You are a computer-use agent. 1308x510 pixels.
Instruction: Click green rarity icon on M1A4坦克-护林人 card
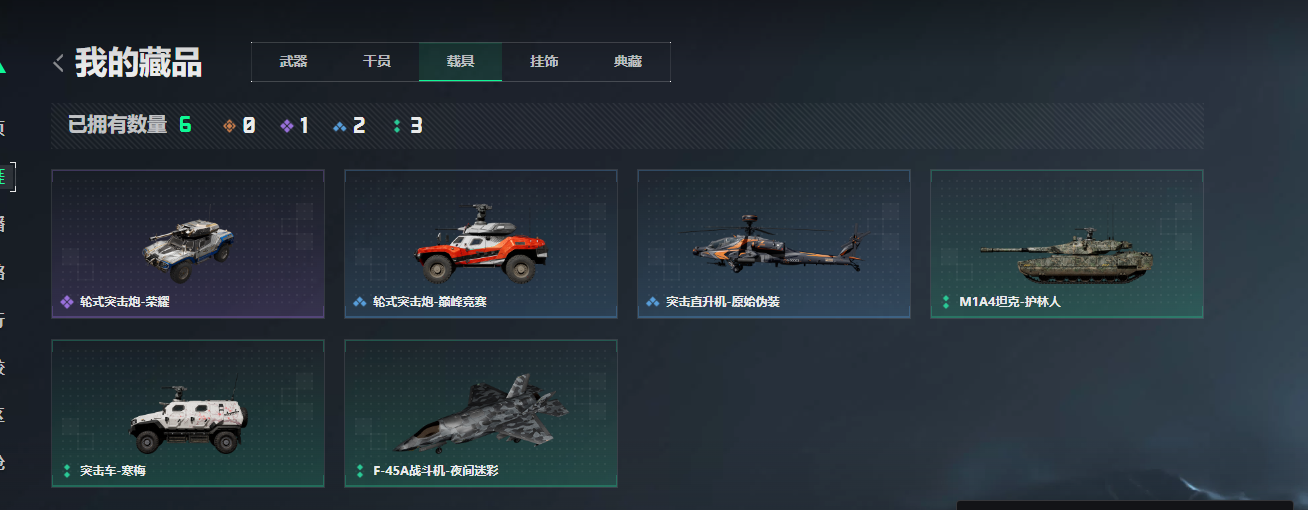click(x=946, y=301)
